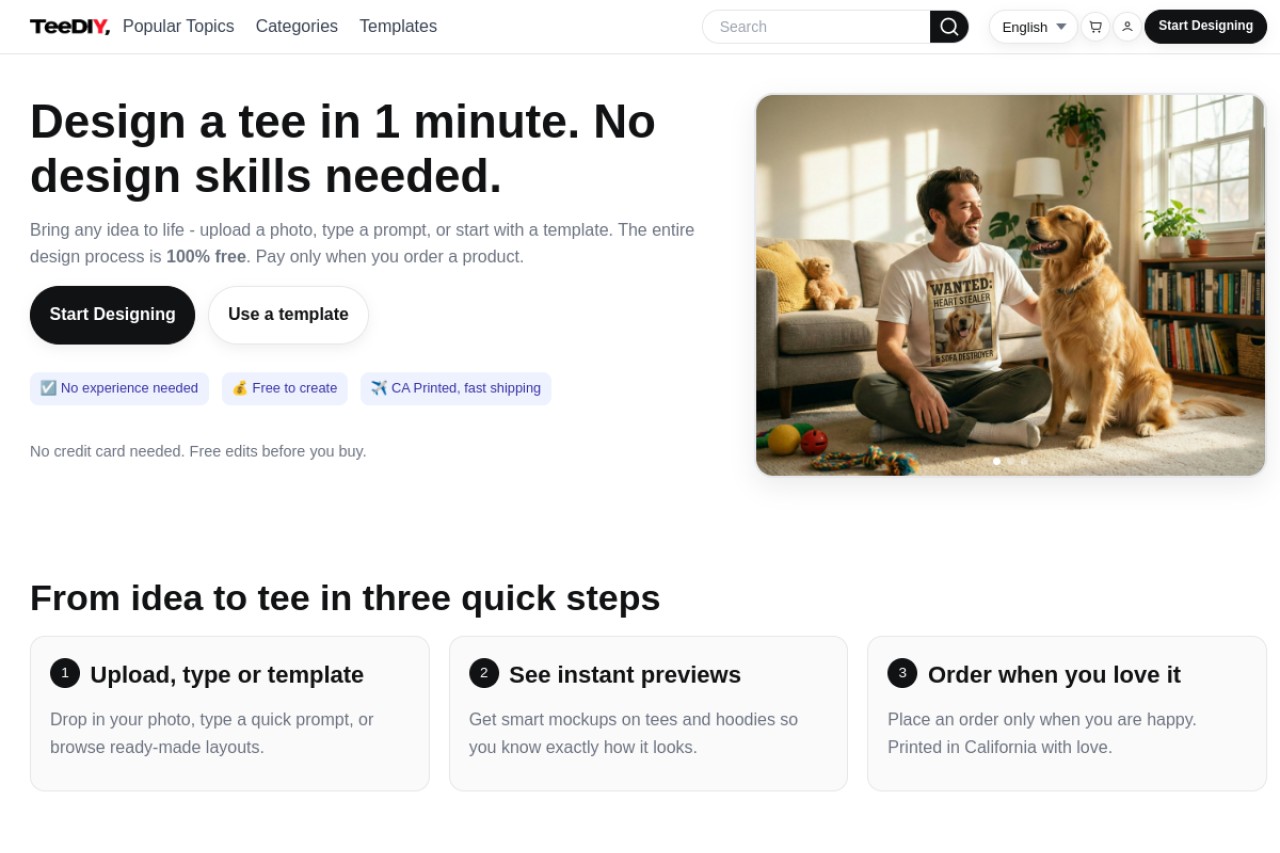Click the step 1 number badge
The height and width of the screenshot is (853, 1280).
click(x=65, y=673)
